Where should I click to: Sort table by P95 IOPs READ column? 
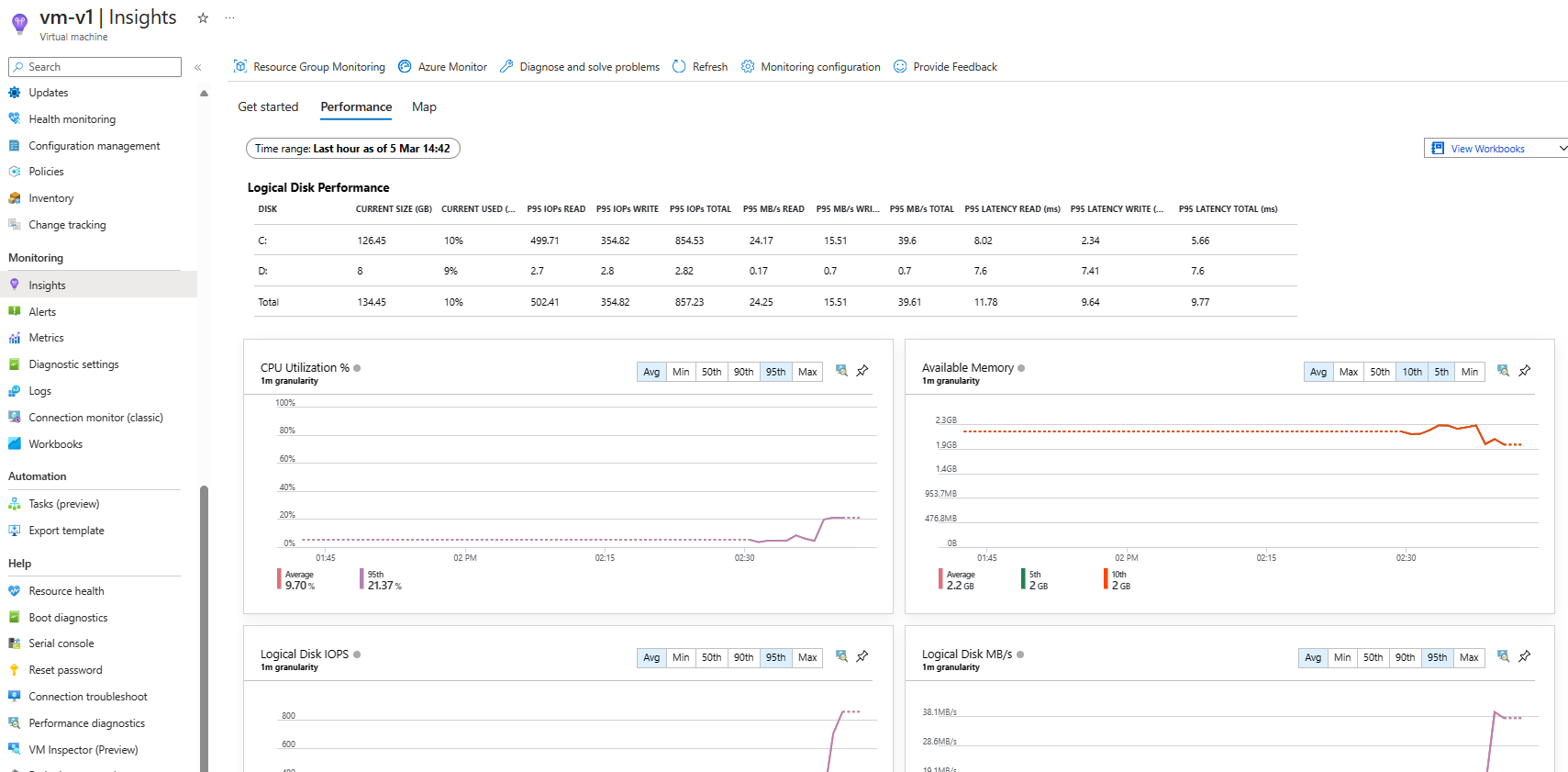pyautogui.click(x=556, y=209)
